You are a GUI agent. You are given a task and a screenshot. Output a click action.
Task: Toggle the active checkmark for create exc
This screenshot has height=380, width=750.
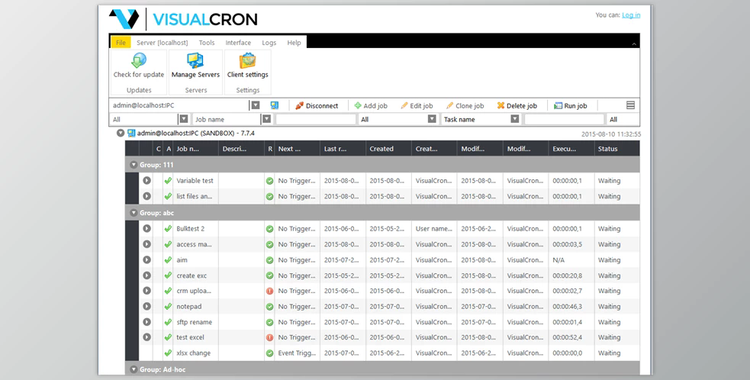click(x=168, y=275)
